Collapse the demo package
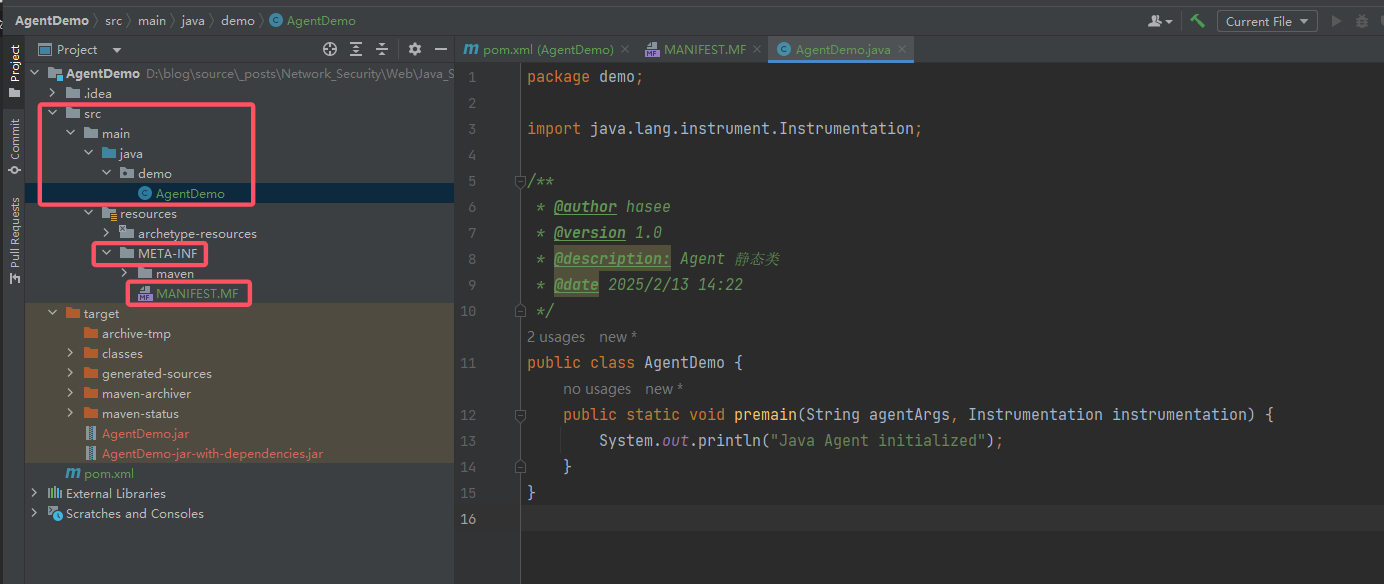 click(107, 173)
